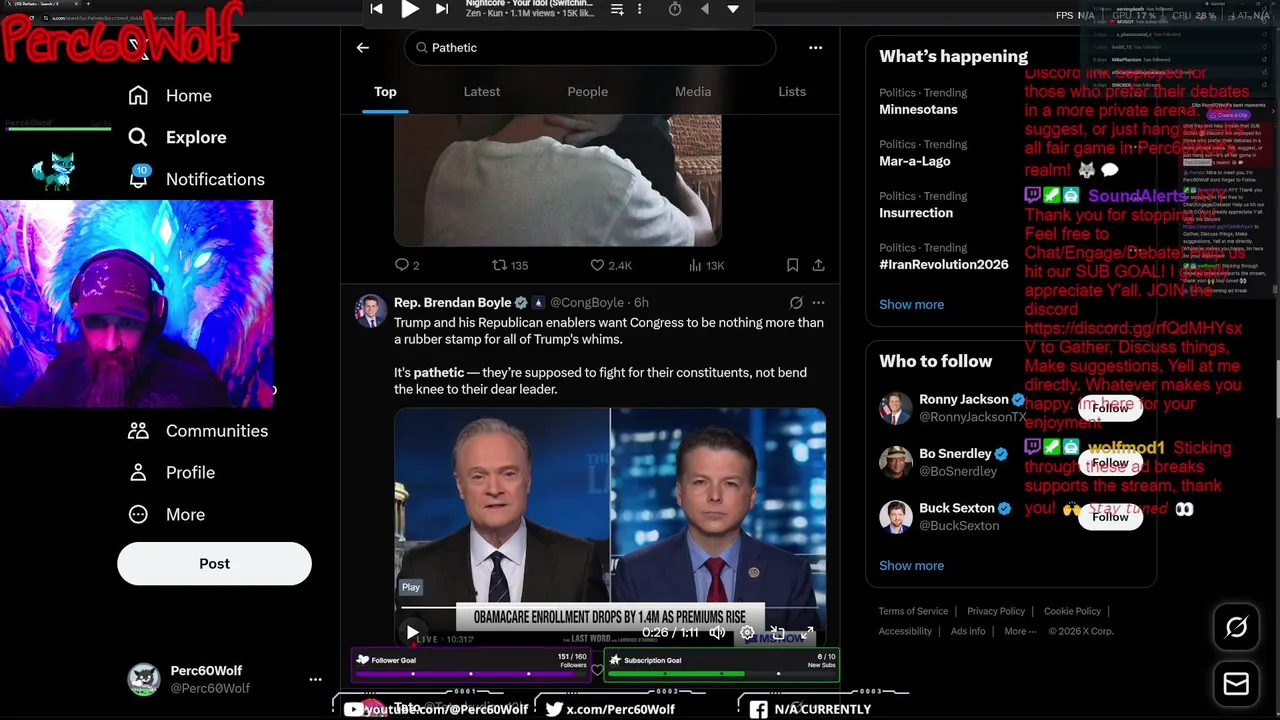Click the Perc60Wolf account avatar
The height and width of the screenshot is (720, 1280).
click(144, 679)
